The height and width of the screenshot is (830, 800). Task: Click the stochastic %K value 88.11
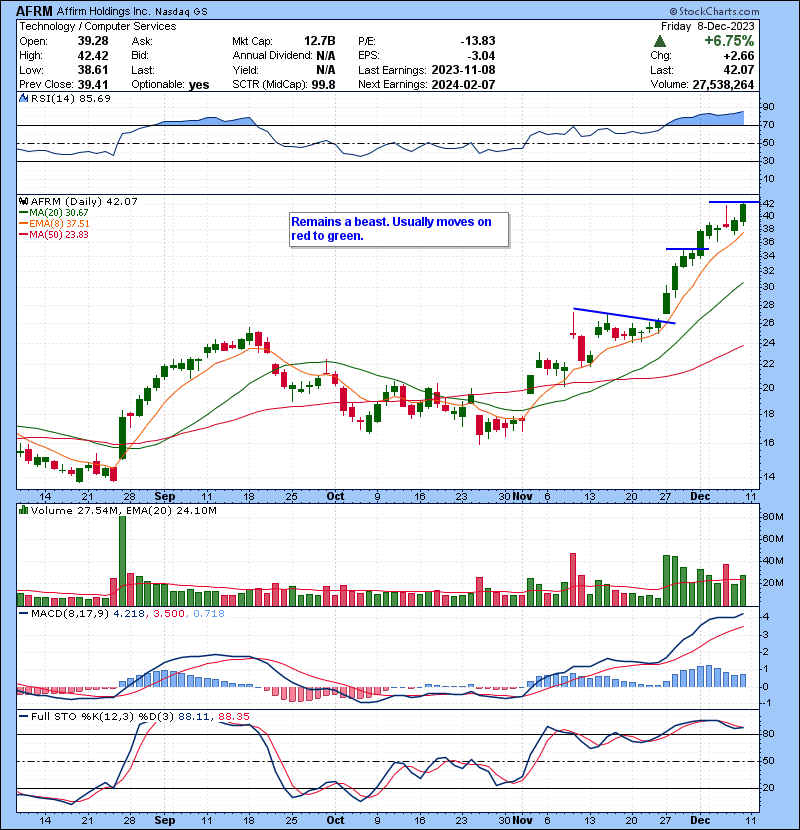194,717
